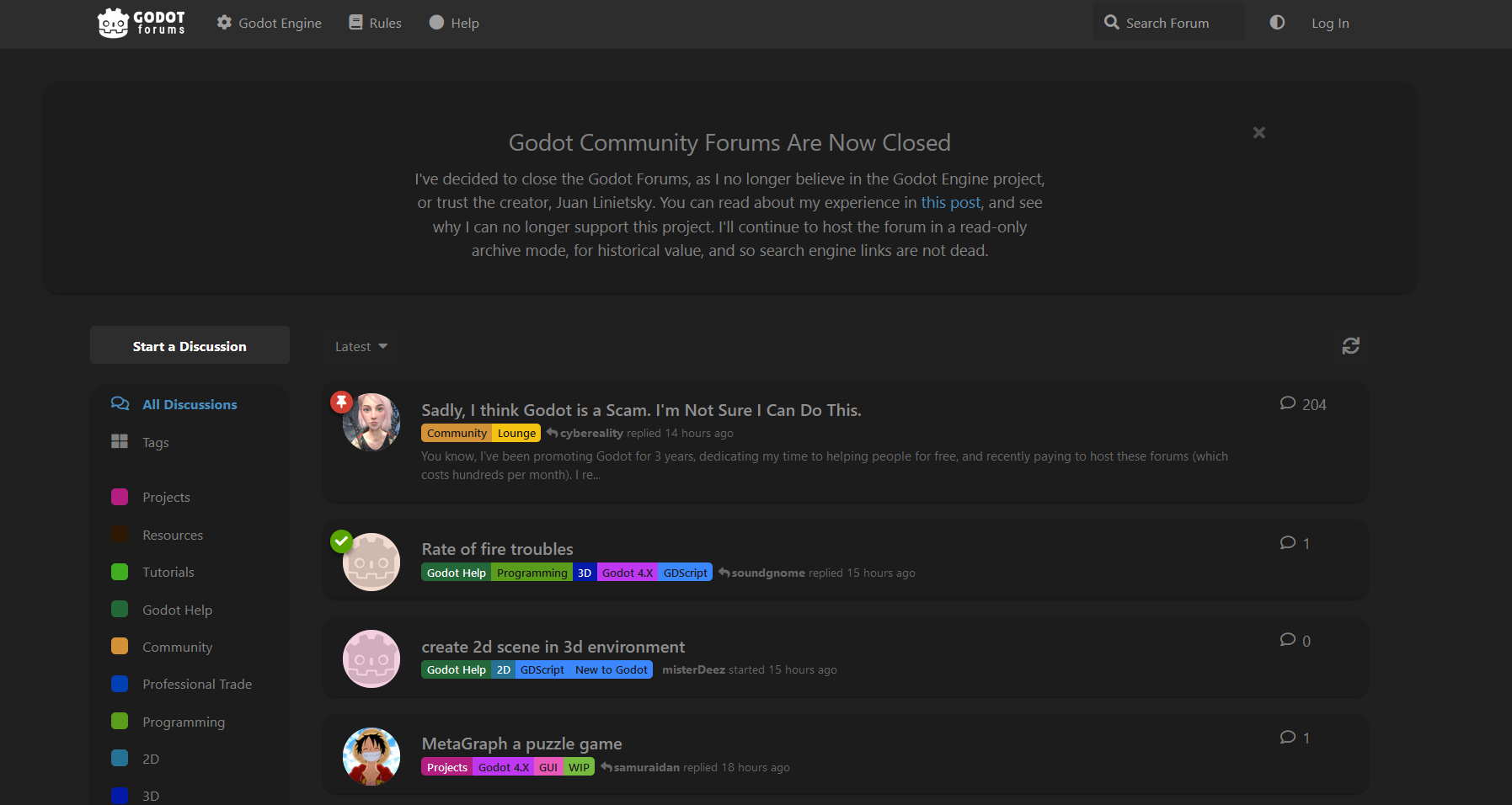The image size is (1512, 805).
Task: Click the Godot Forums logo
Action: pos(142,23)
